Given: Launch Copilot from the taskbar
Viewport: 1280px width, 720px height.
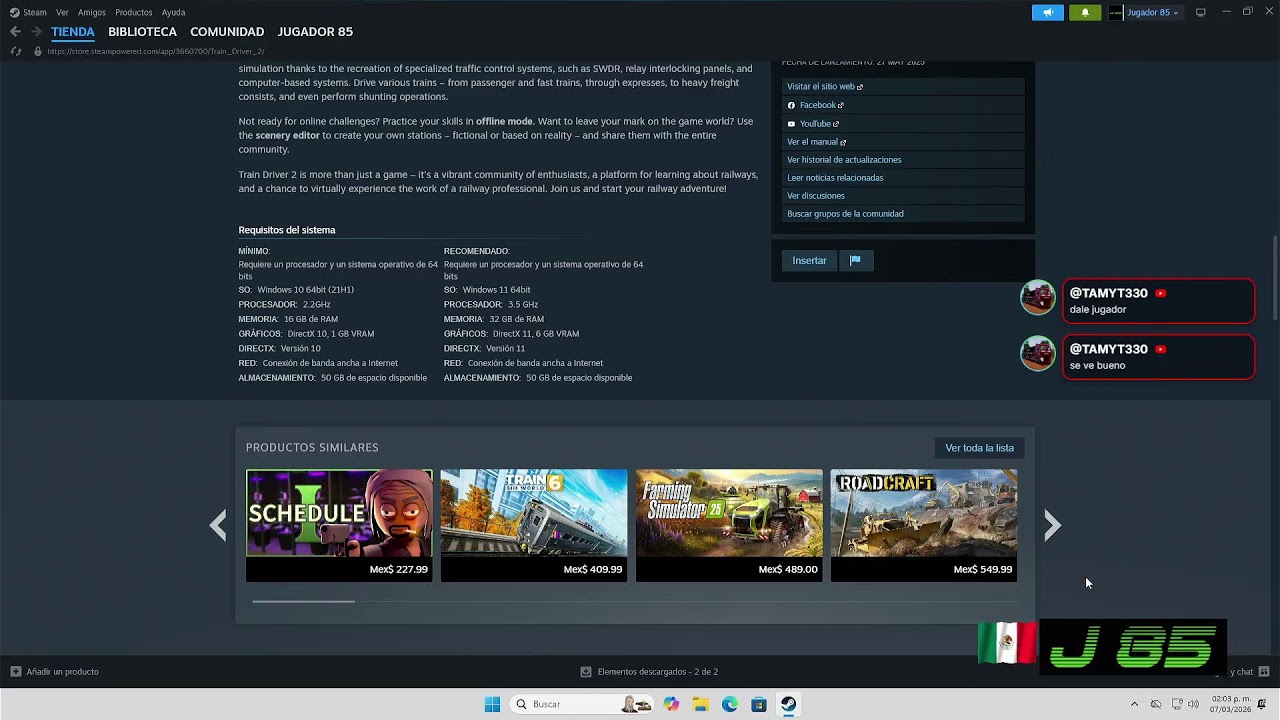Looking at the screenshot, I should coord(671,704).
